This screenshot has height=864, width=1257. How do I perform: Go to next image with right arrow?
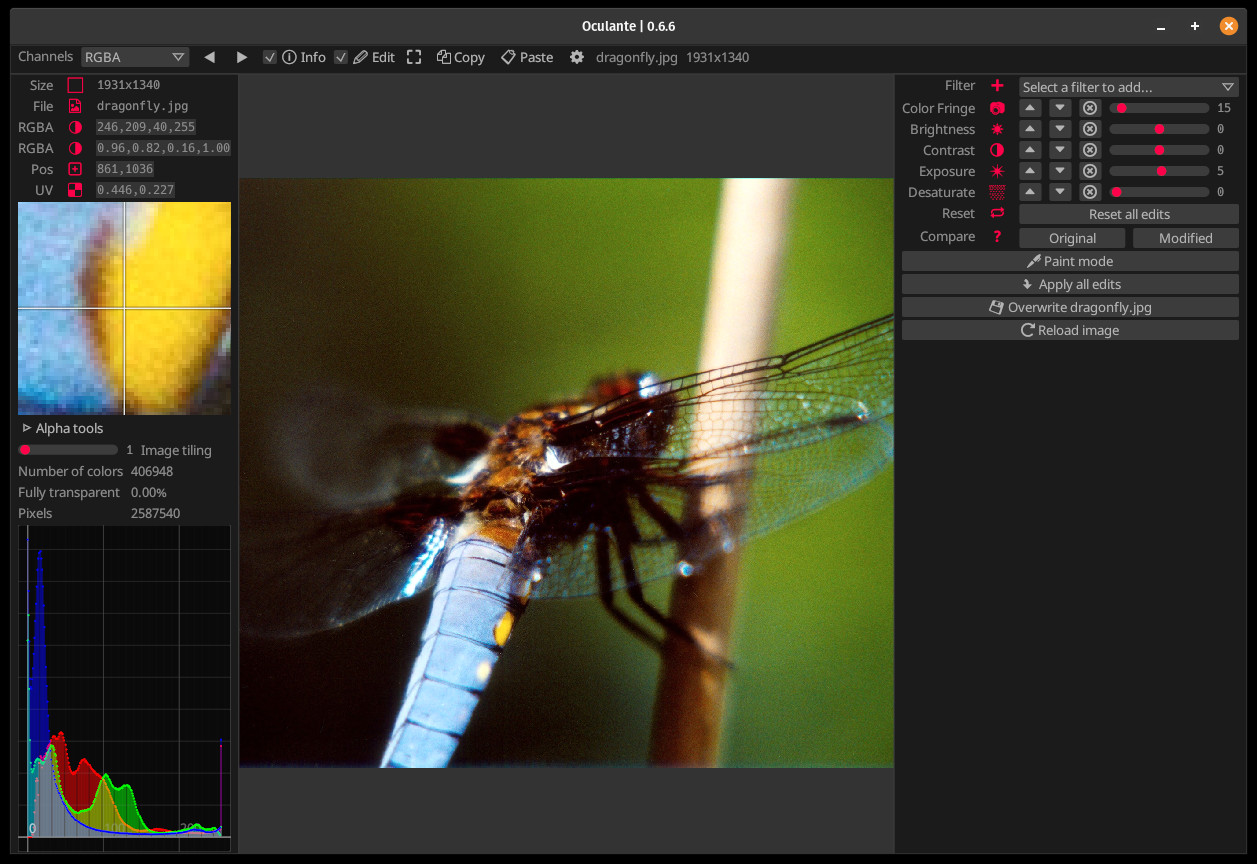[242, 57]
